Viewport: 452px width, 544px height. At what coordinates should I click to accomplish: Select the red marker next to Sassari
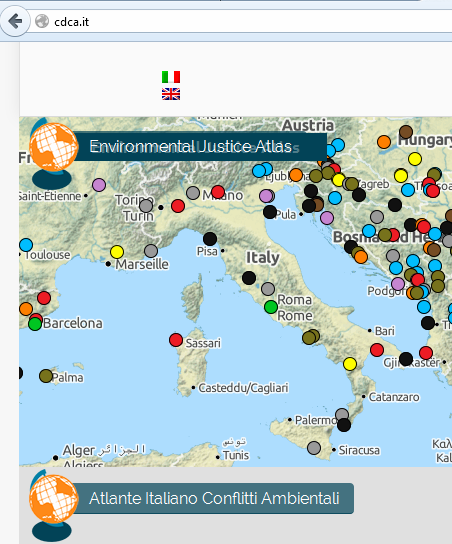[x=176, y=340]
